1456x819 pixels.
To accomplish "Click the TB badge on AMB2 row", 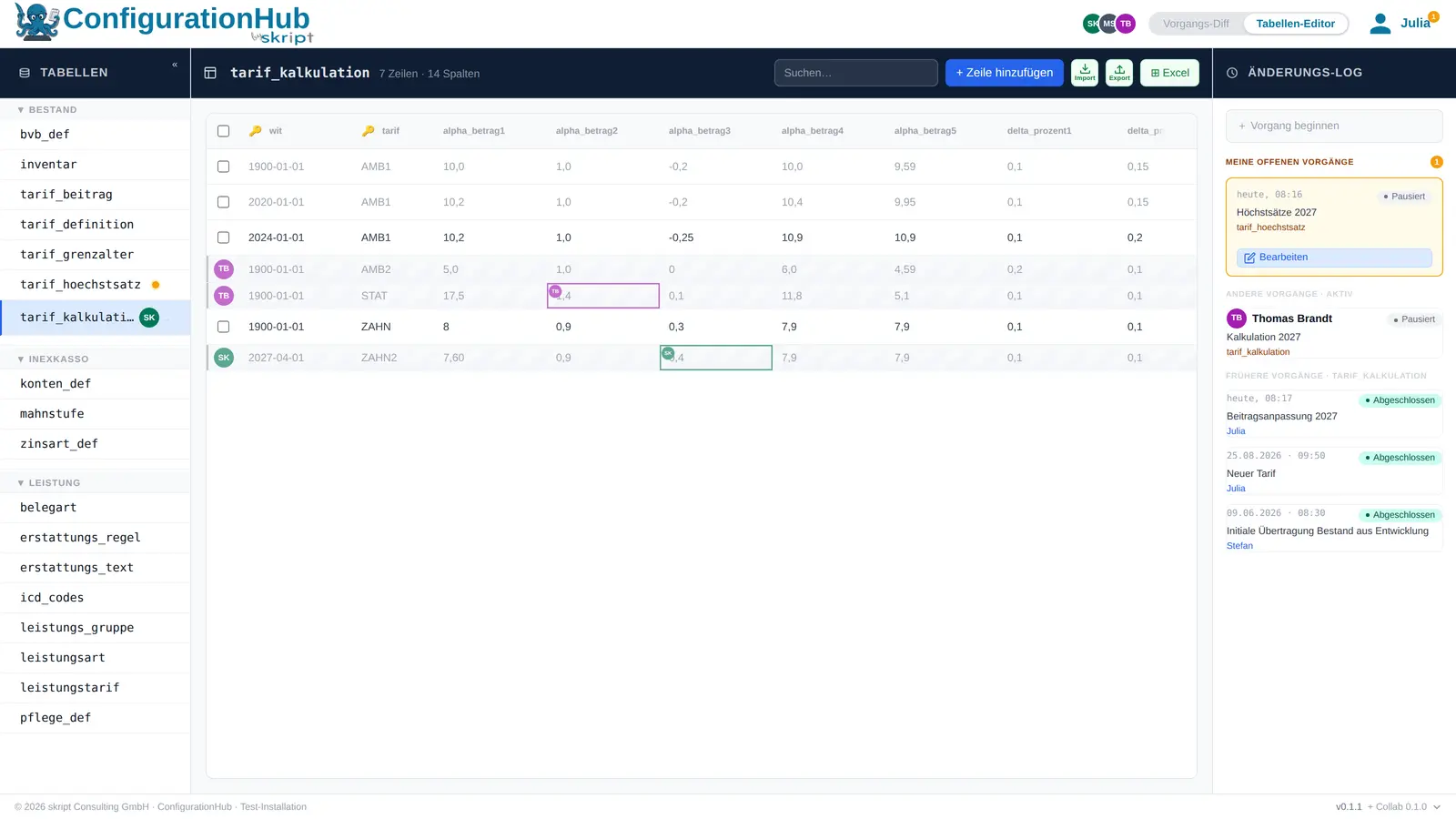I will click(224, 269).
